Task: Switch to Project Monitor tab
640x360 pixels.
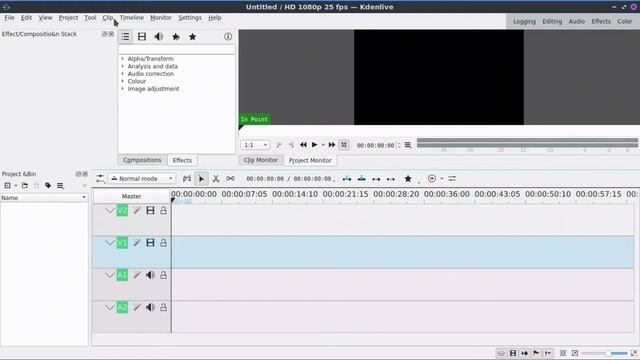Action: [x=310, y=160]
